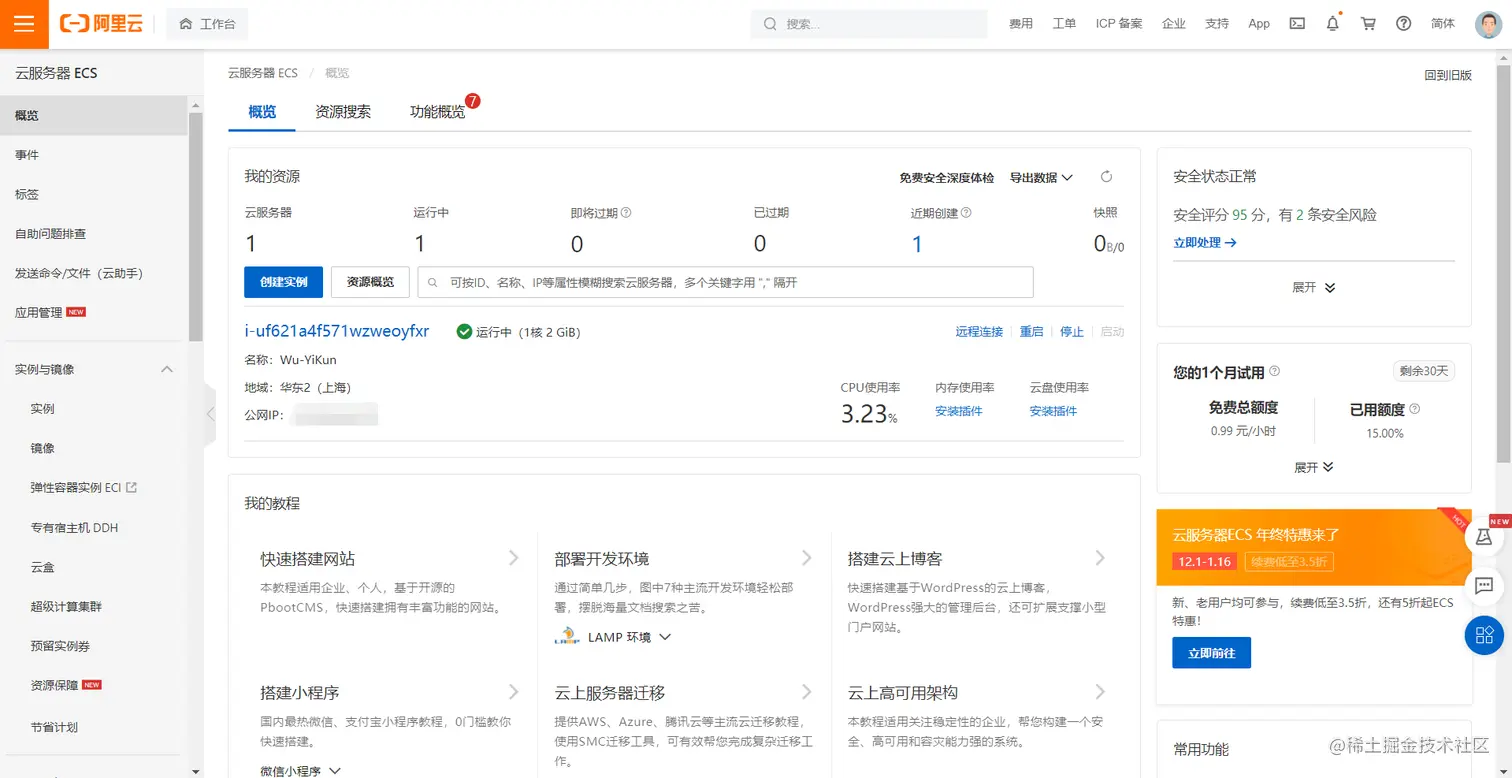The height and width of the screenshot is (778, 1512).
Task: Click the magnifier icon in resource search box
Action: click(434, 283)
